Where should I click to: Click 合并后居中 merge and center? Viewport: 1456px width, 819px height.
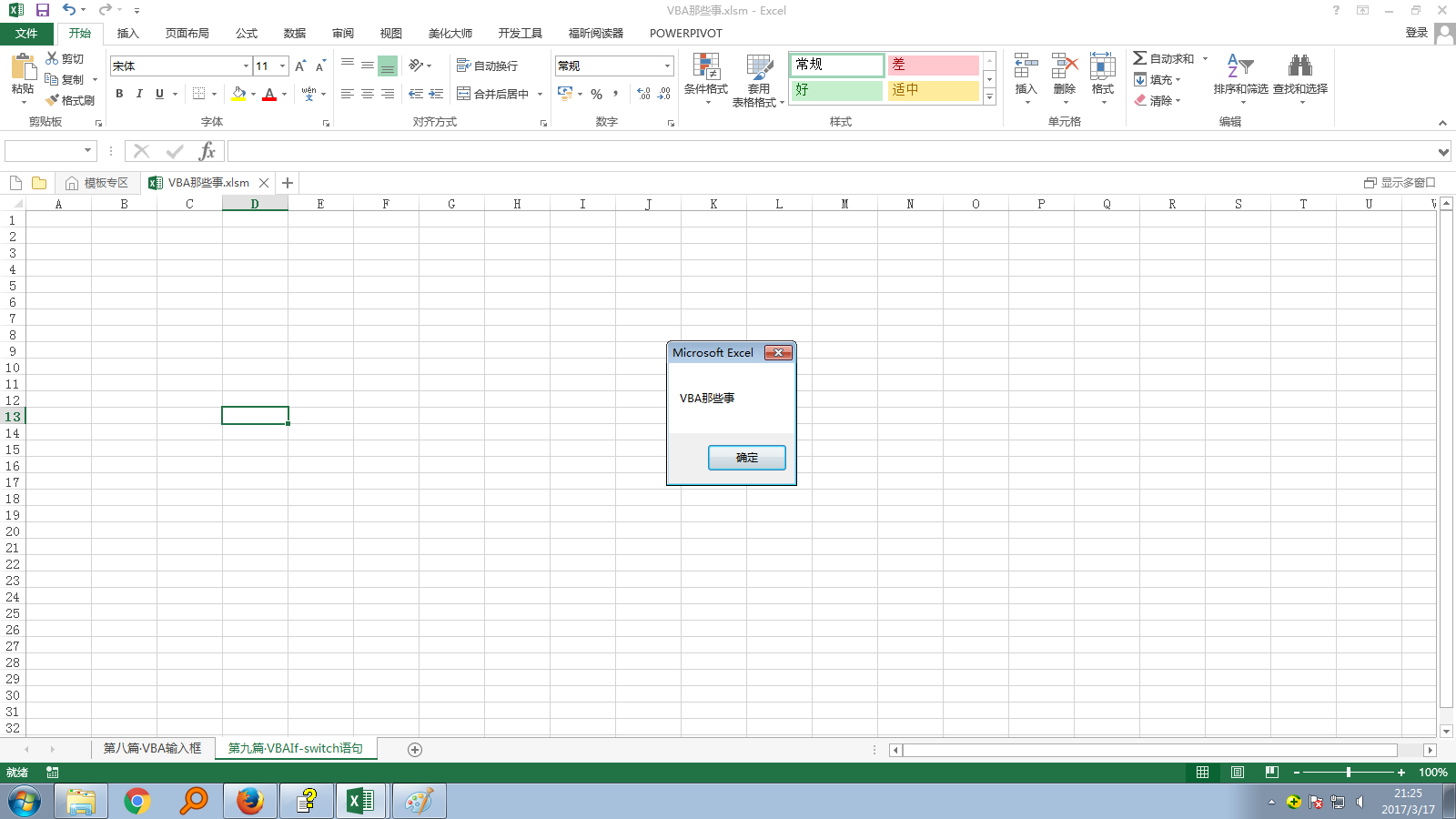[492, 94]
